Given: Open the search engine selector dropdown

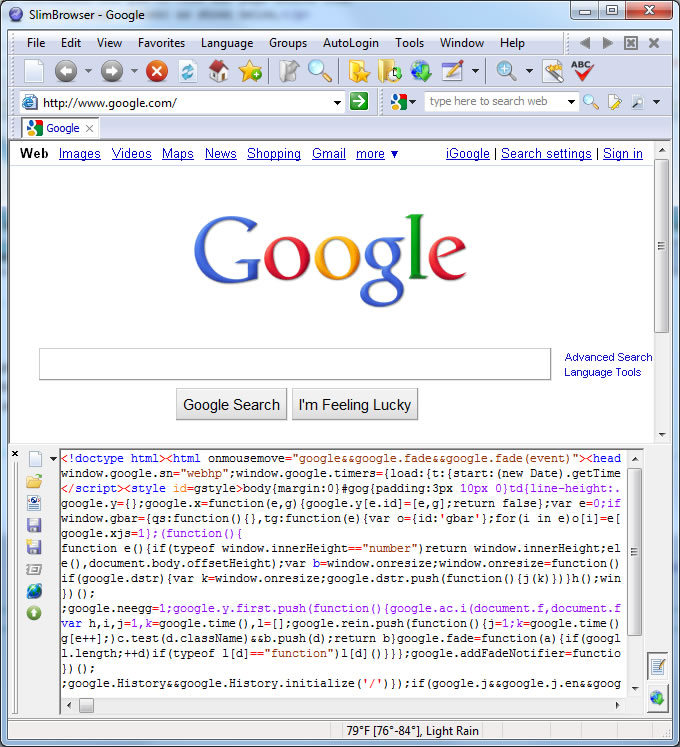Looking at the screenshot, I should 413,102.
